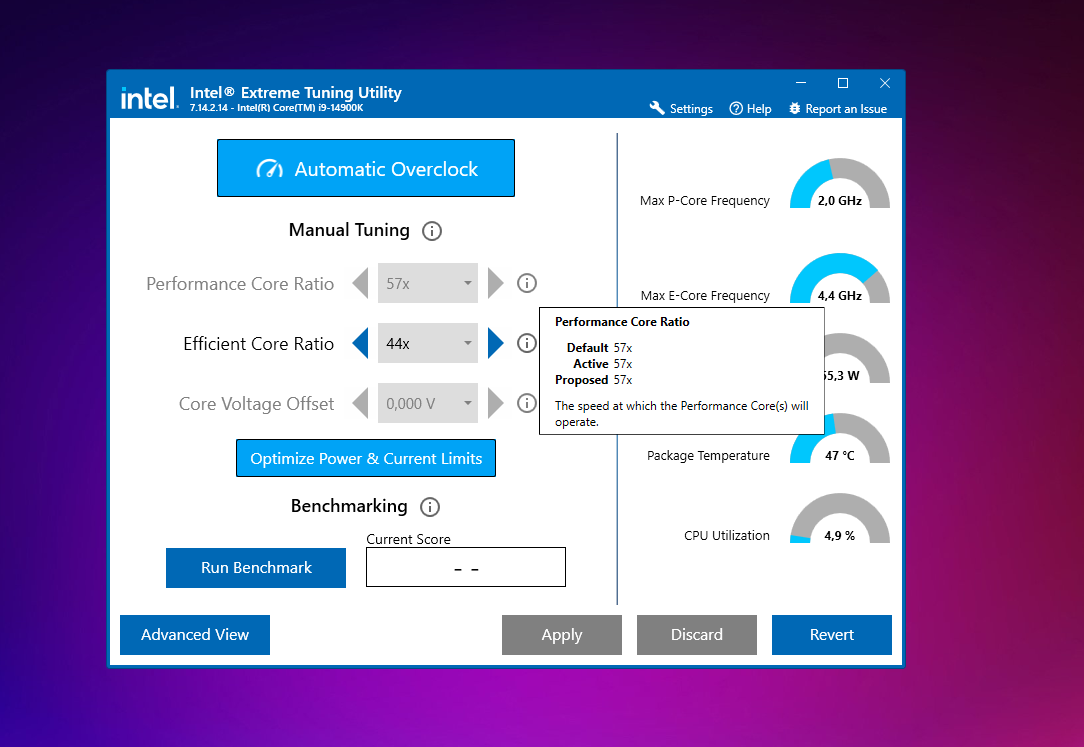Viewport: 1084px width, 747px height.
Task: Click the Efficient Core Ratio label
Action: click(259, 343)
